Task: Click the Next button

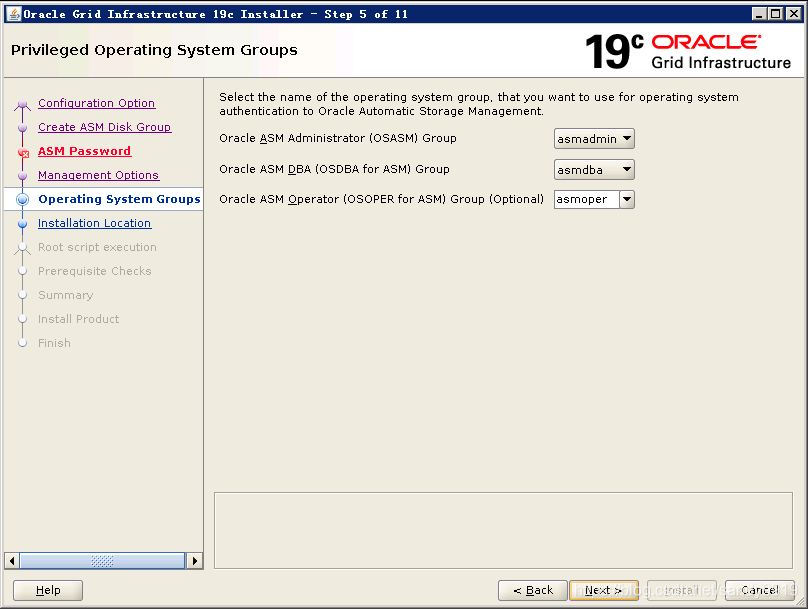Action: 604,590
